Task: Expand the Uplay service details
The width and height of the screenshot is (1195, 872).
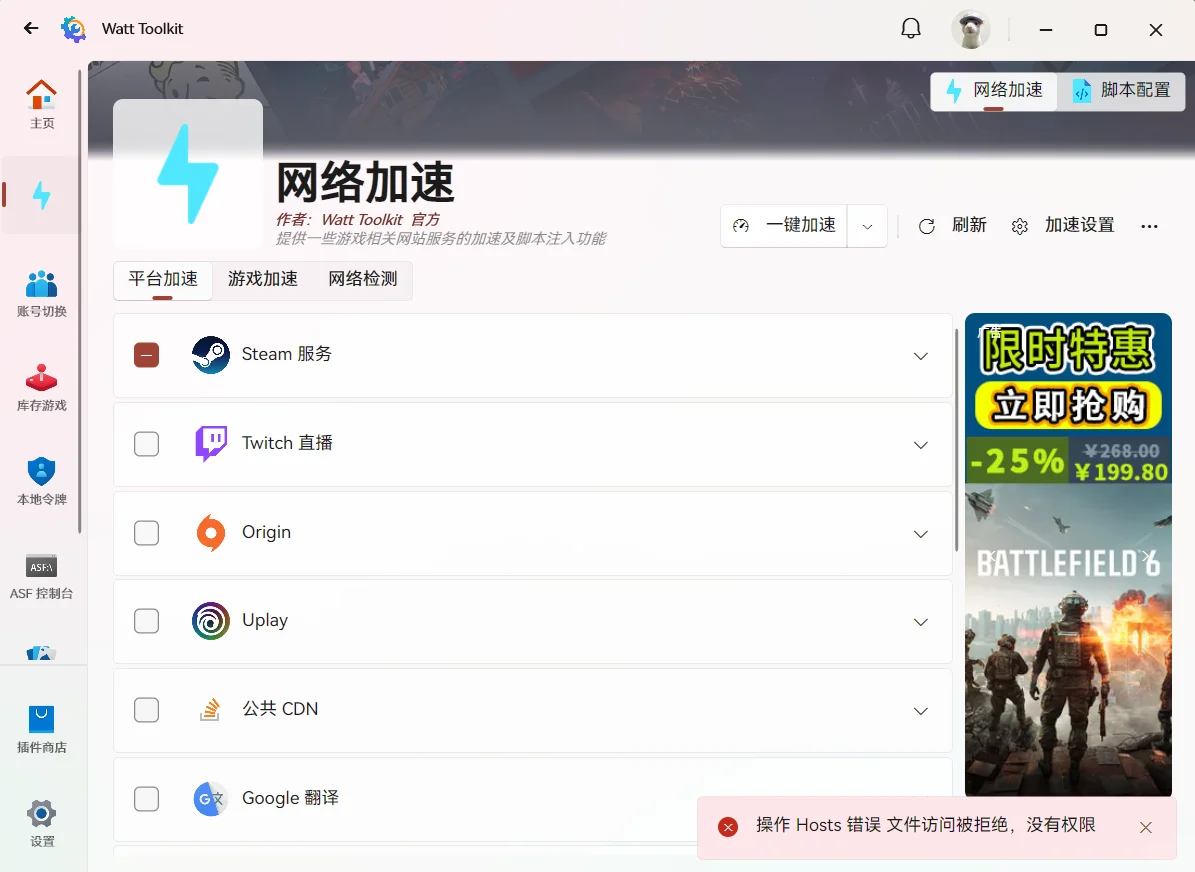Action: 920,621
